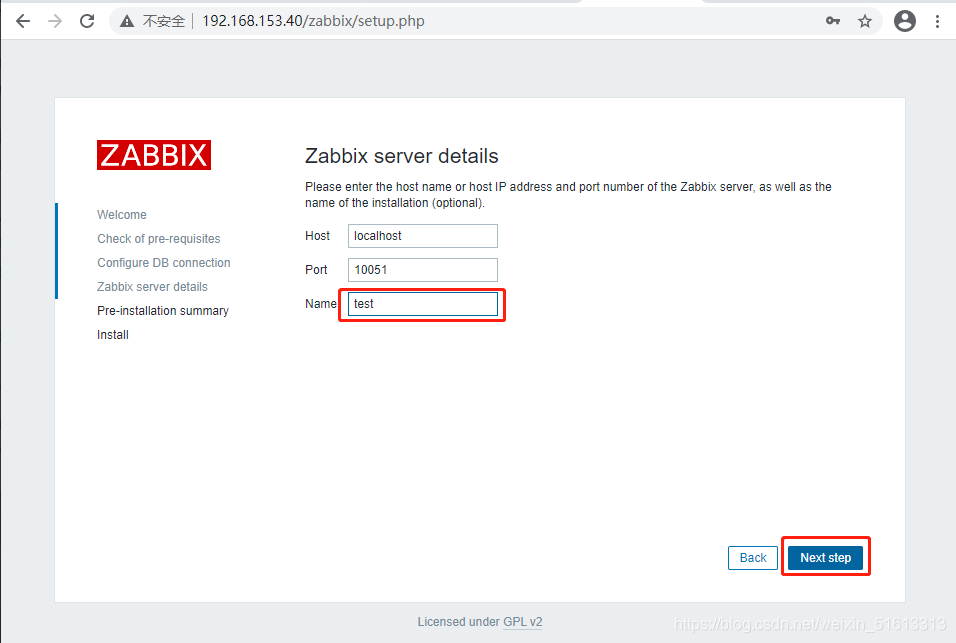The height and width of the screenshot is (643, 956).
Task: Open the GPL v2 license link
Action: pos(523,622)
